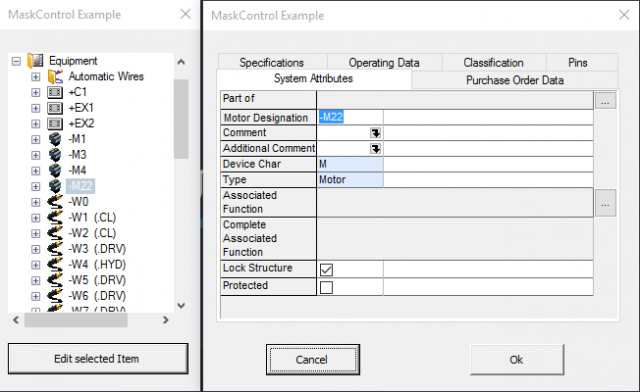Click the +EX2 cabinet icon
640x392 pixels.
pos(55,123)
